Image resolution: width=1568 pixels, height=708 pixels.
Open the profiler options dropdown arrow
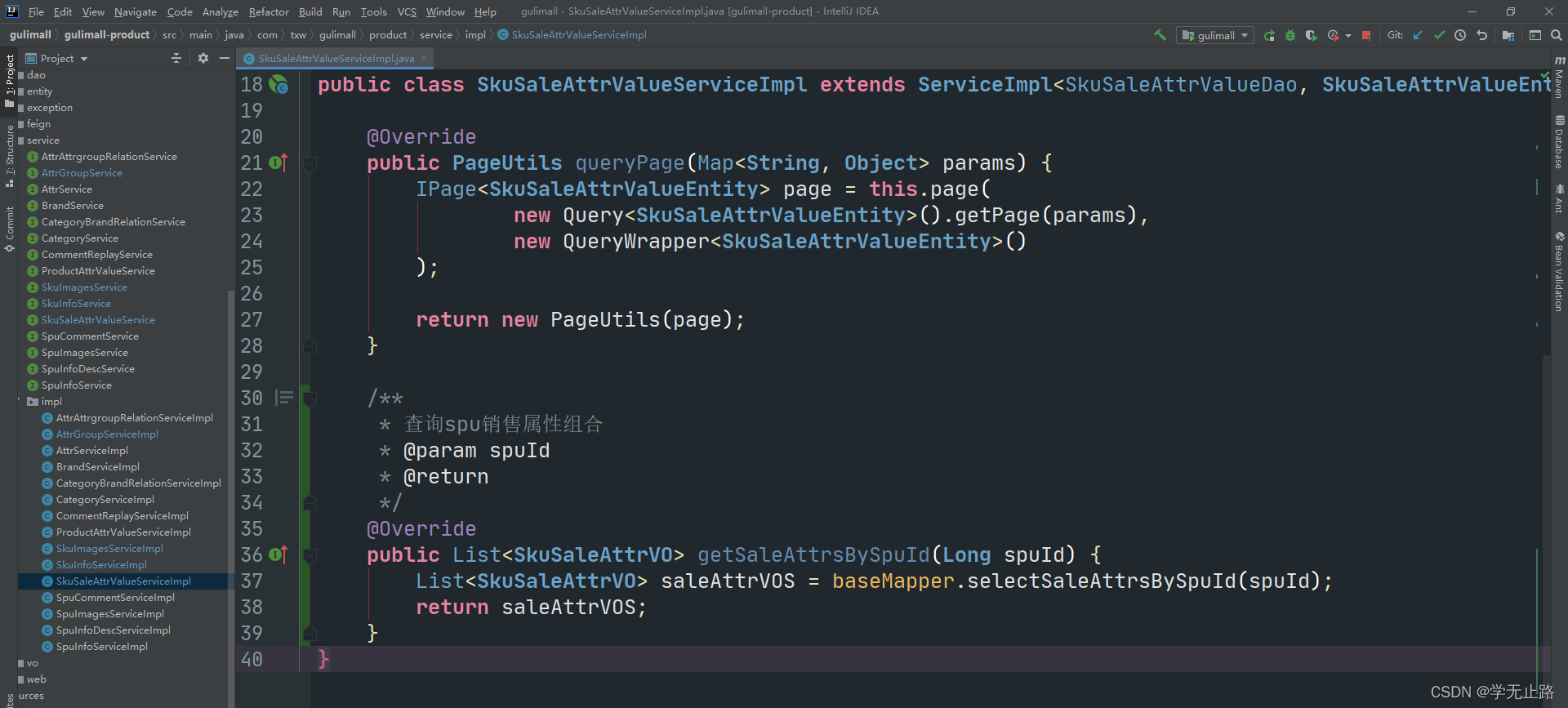[x=1348, y=36]
